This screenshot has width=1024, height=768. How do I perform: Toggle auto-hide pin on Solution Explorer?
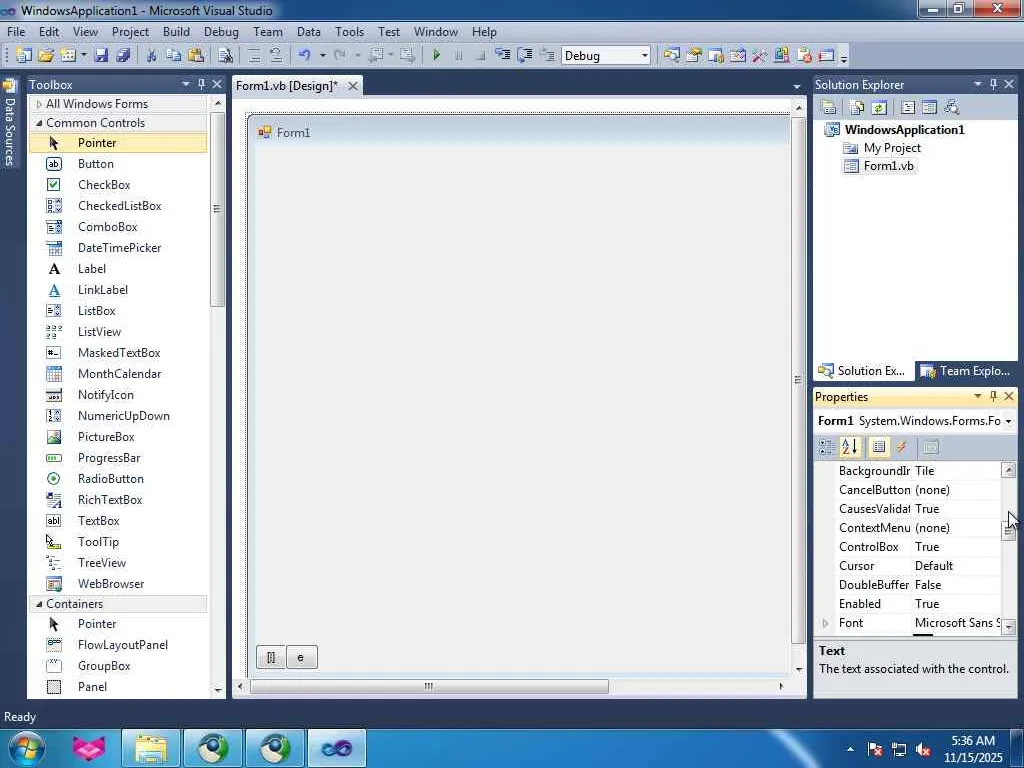pos(993,84)
